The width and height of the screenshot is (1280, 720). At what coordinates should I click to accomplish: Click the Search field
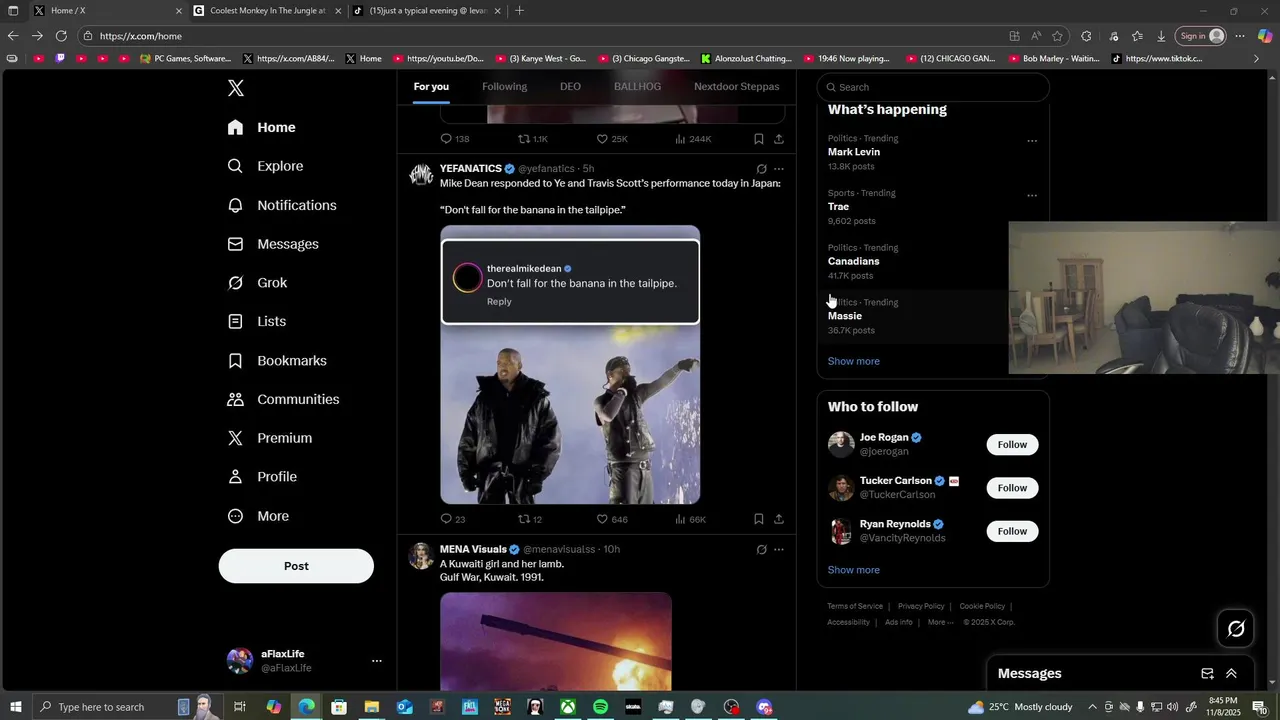(933, 87)
